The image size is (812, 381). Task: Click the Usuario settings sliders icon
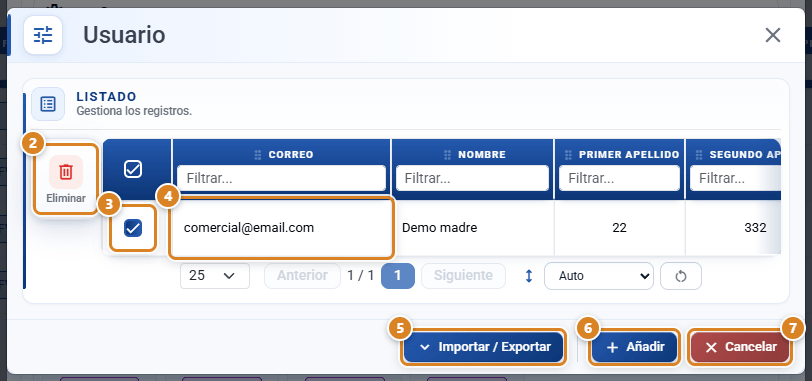point(43,35)
